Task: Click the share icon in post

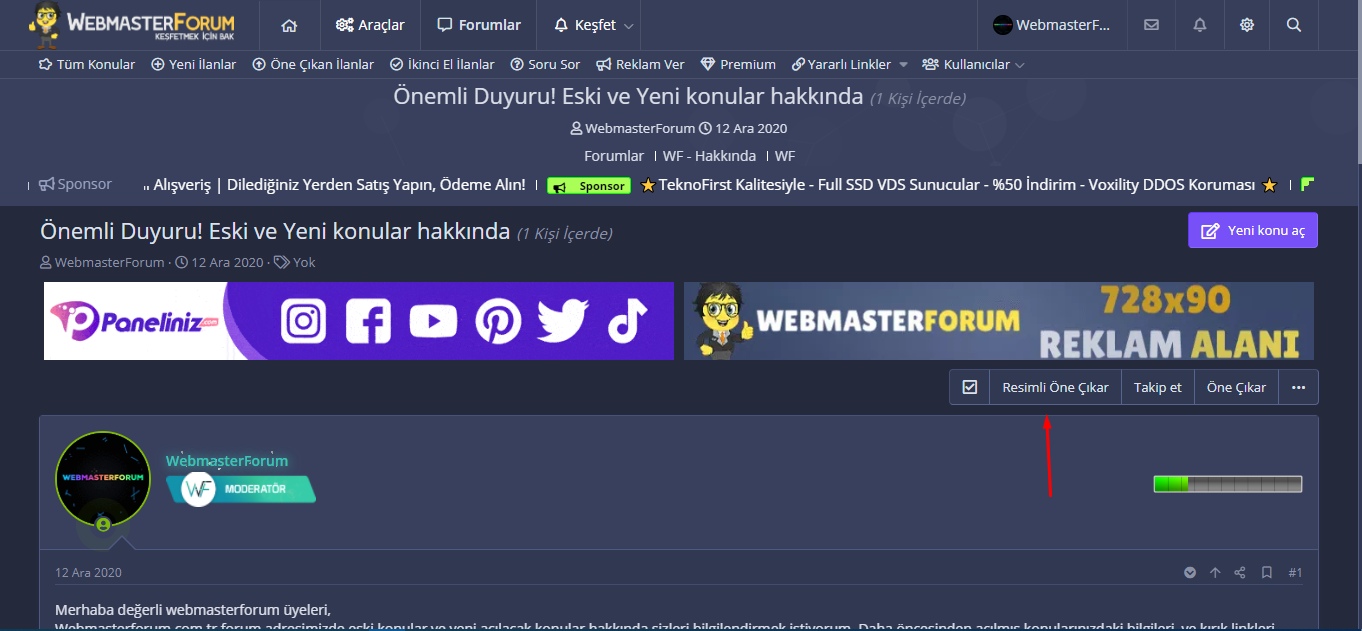Action: pyautogui.click(x=1240, y=573)
